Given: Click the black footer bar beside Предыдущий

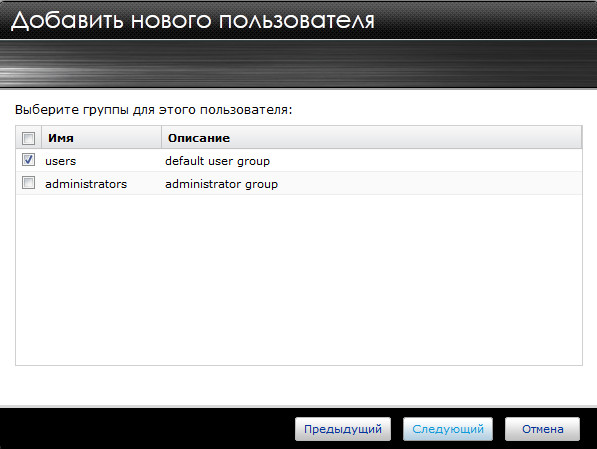Looking at the screenshot, I should click(x=147, y=429).
